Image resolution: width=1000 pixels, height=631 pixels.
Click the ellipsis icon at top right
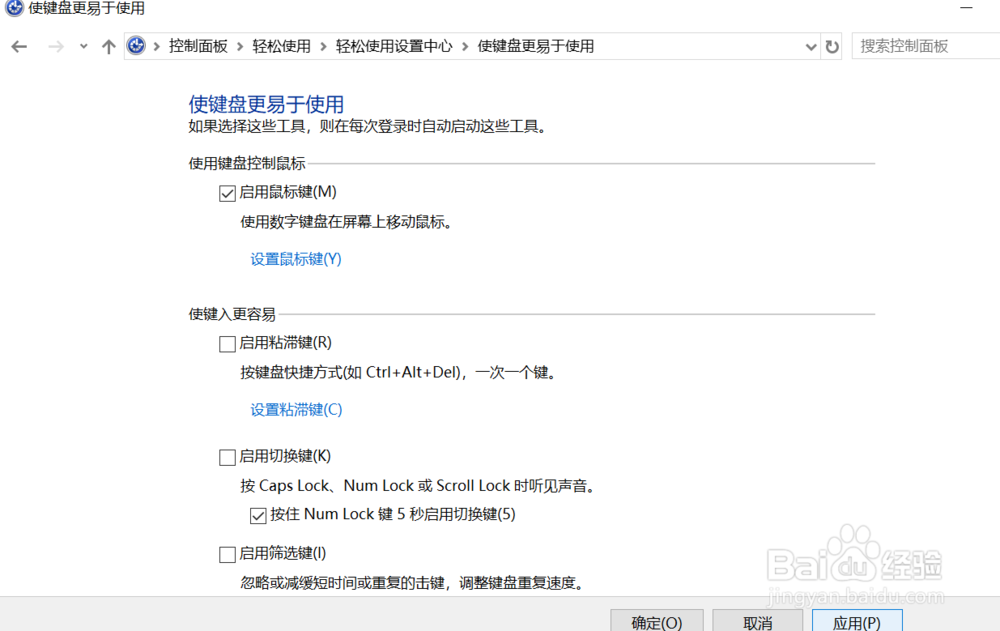tap(966, 8)
